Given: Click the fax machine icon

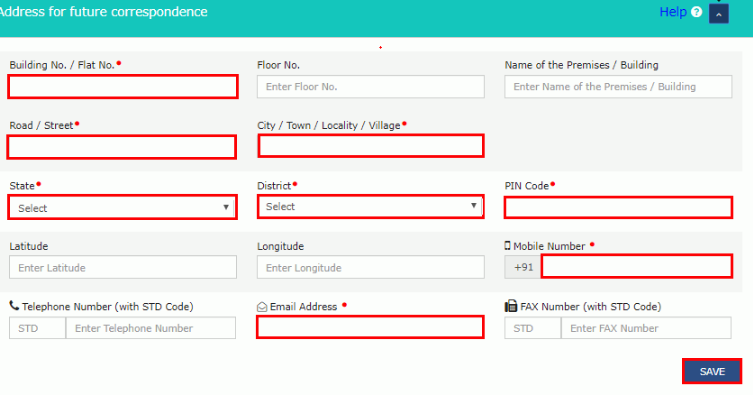Looking at the screenshot, I should tap(510, 306).
